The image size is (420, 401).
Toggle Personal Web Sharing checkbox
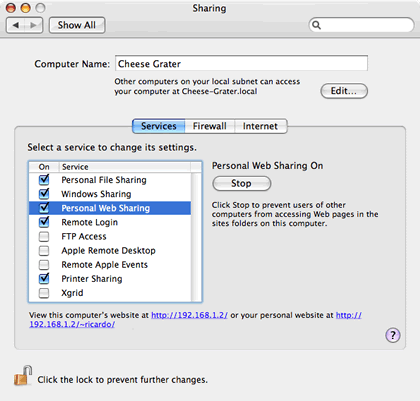(x=44, y=208)
